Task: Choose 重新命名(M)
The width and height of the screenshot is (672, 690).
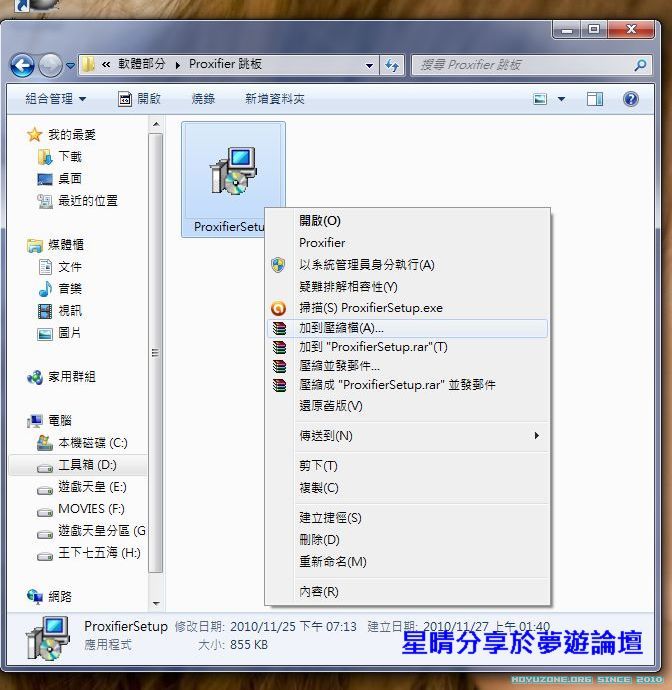Action: point(408,562)
